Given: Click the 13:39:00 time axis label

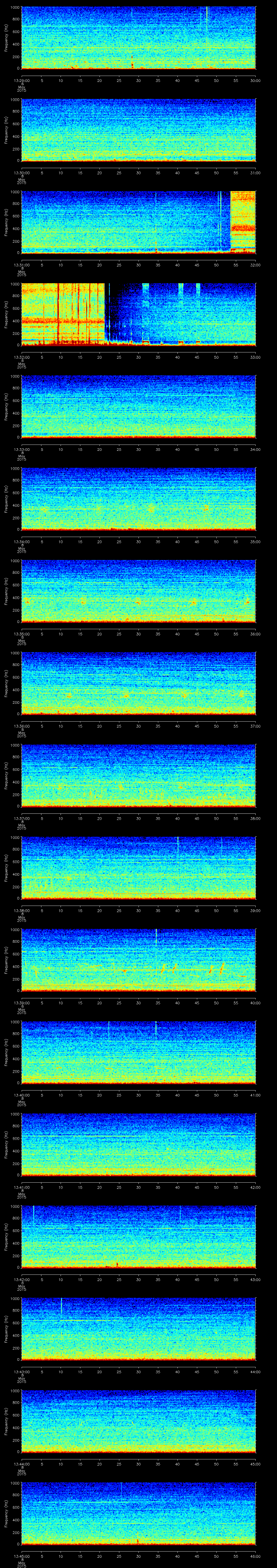Looking at the screenshot, I should pyautogui.click(x=21, y=1003).
